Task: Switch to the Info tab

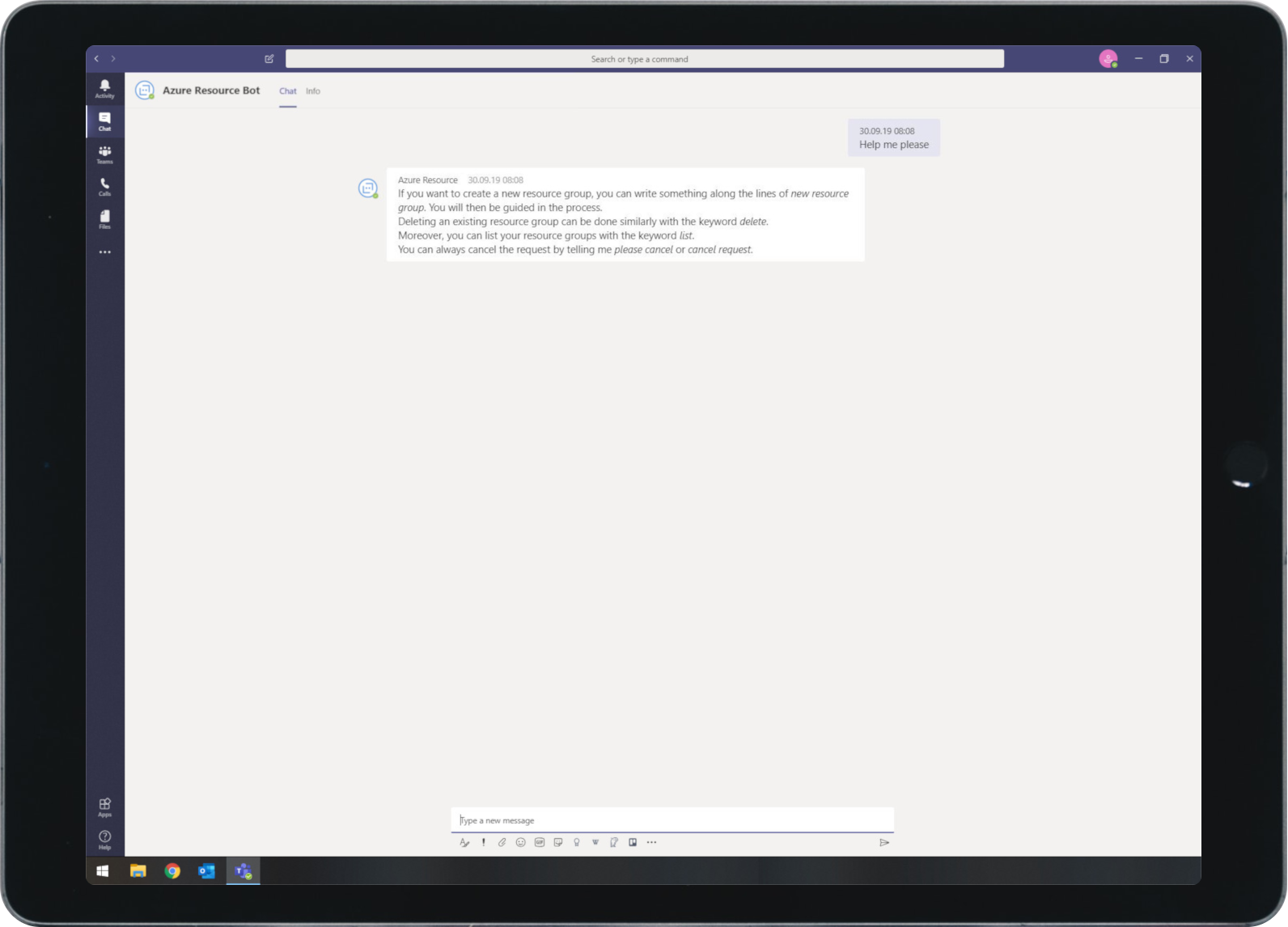Action: pyautogui.click(x=313, y=91)
